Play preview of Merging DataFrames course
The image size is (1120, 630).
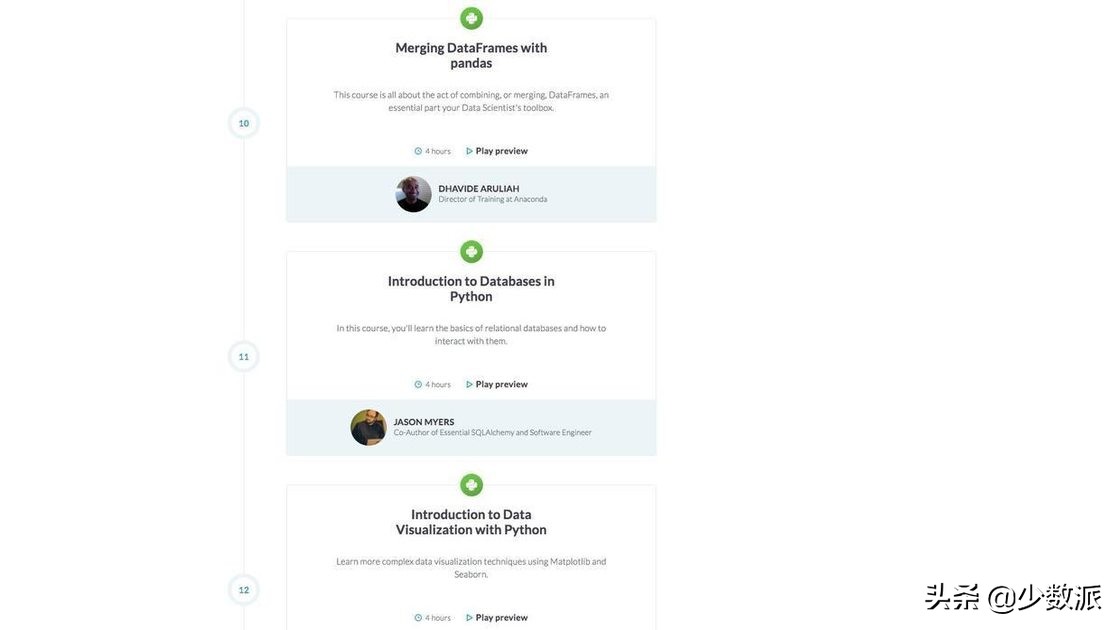501,151
